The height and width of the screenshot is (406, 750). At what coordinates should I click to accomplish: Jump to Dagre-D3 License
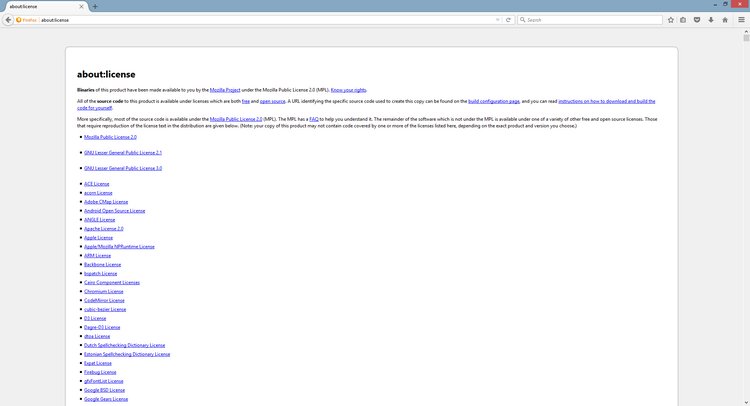(x=102, y=328)
